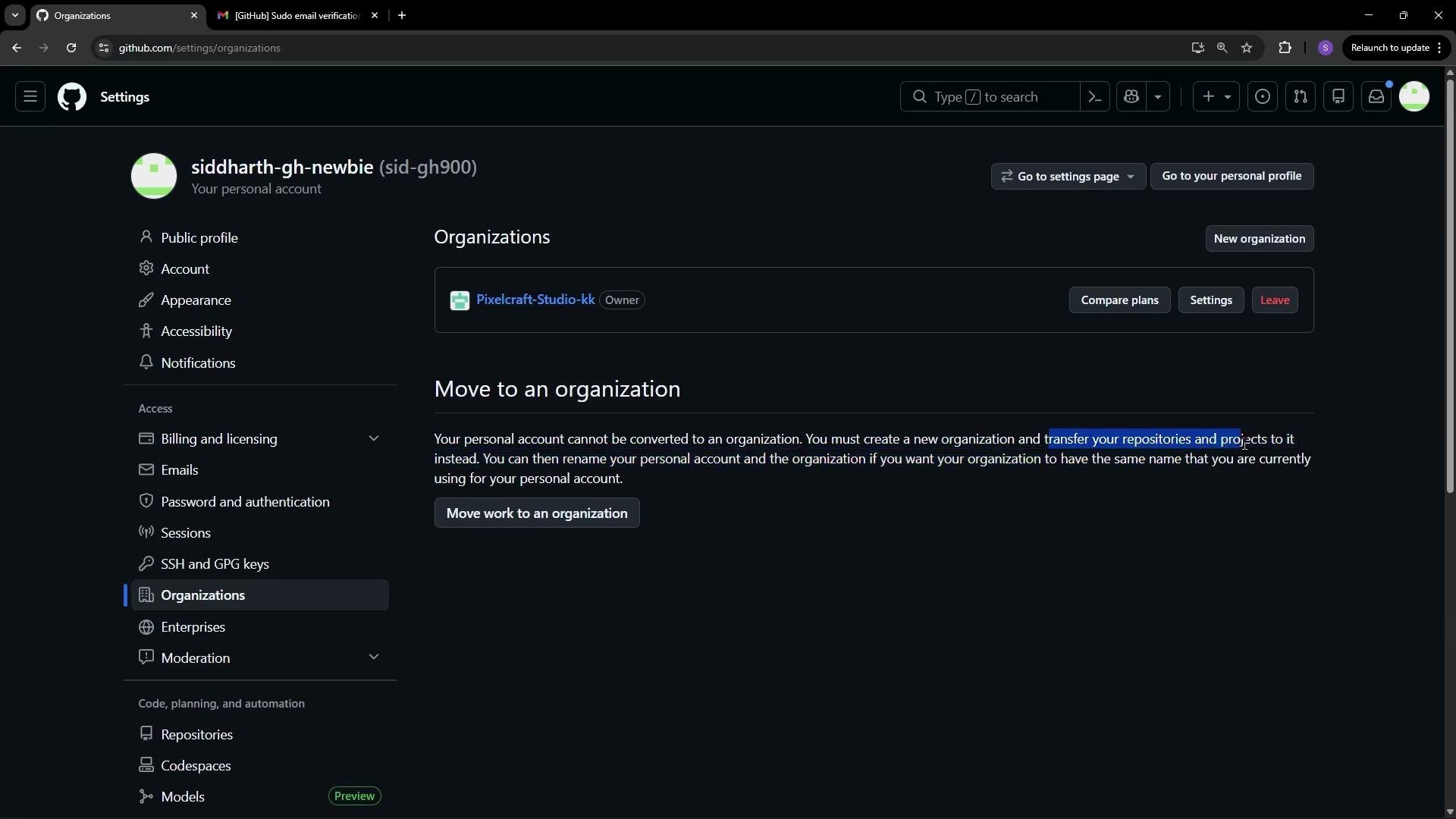Open the user avatar menu
This screenshot has width=1456, height=819.
[x=1414, y=97]
